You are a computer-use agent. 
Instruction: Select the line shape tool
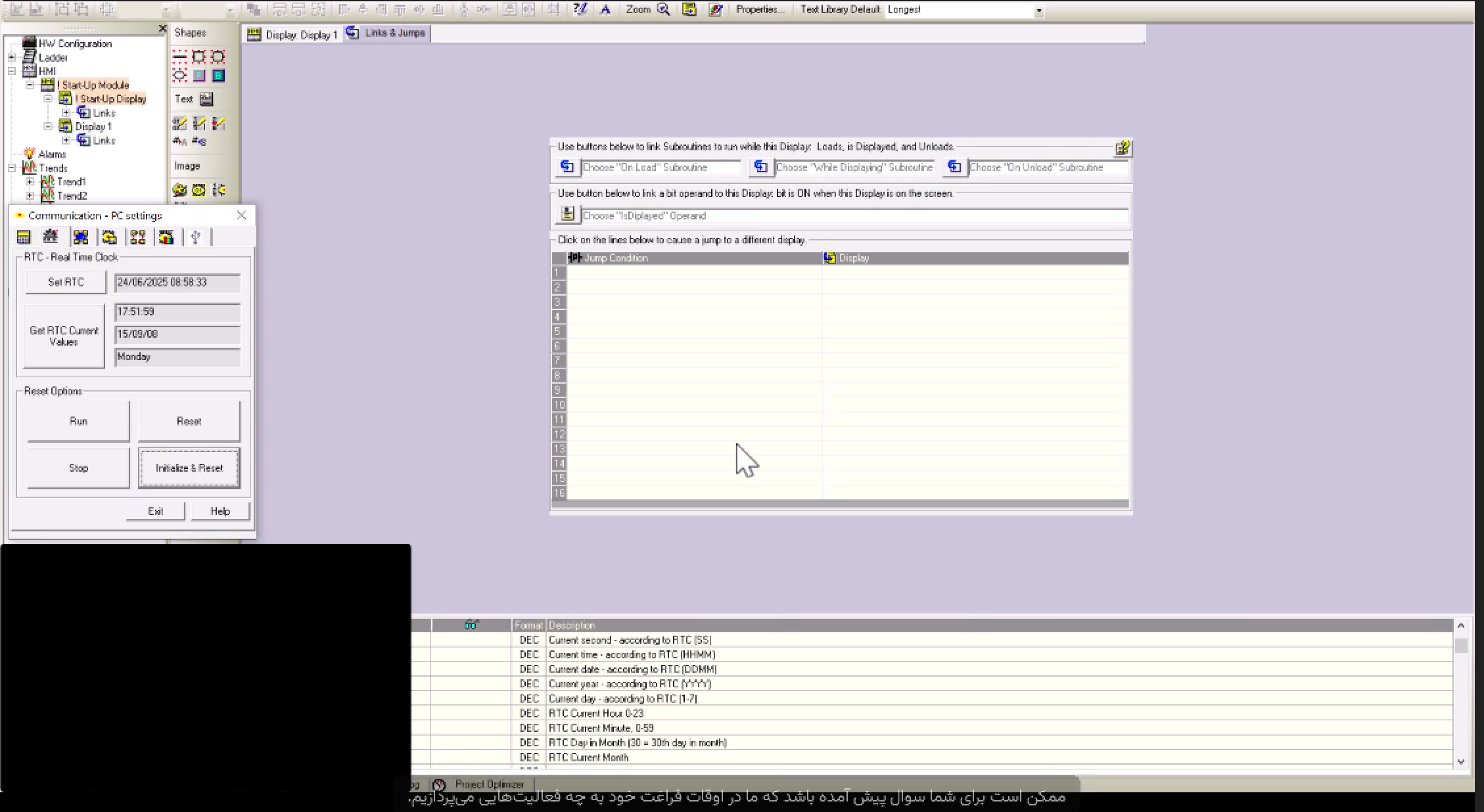point(179,57)
